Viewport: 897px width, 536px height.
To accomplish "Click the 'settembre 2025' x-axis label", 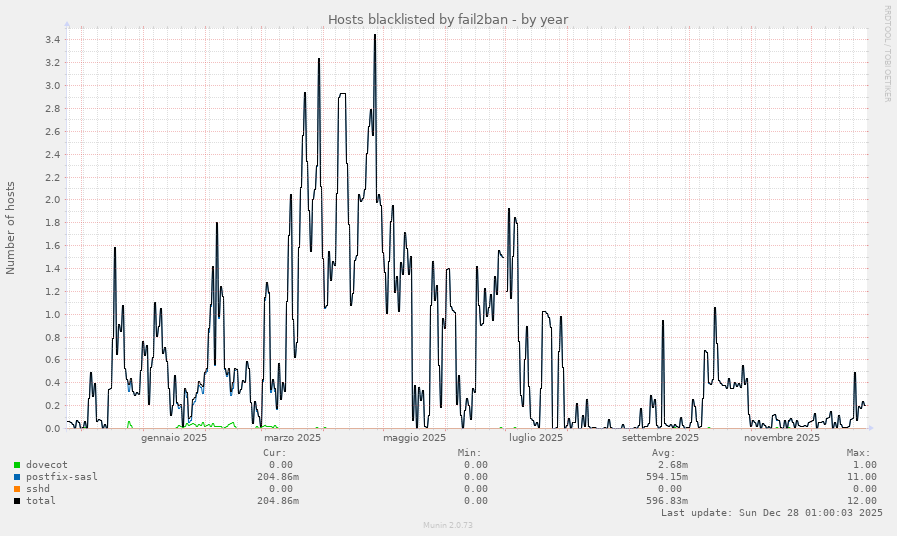I will 660,438.
